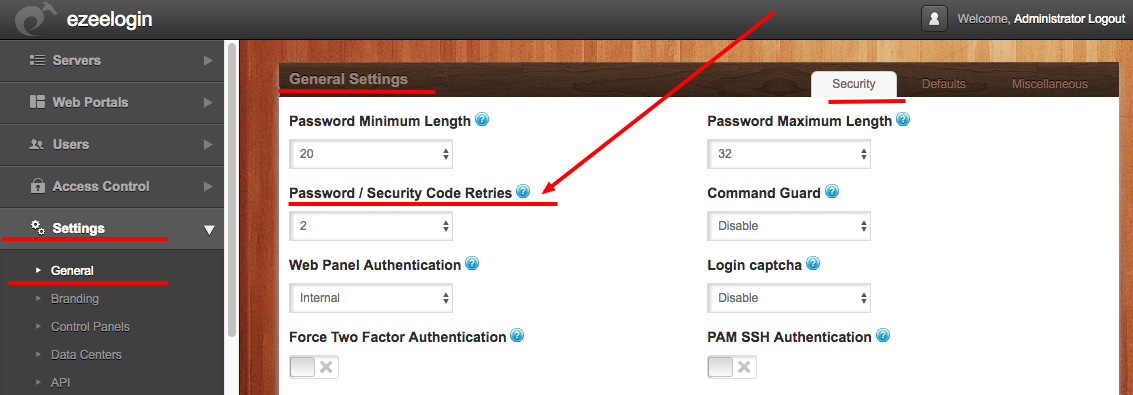Toggle the PAM SSH Authentication switch
Image resolution: width=1133 pixels, height=395 pixels.
(732, 367)
